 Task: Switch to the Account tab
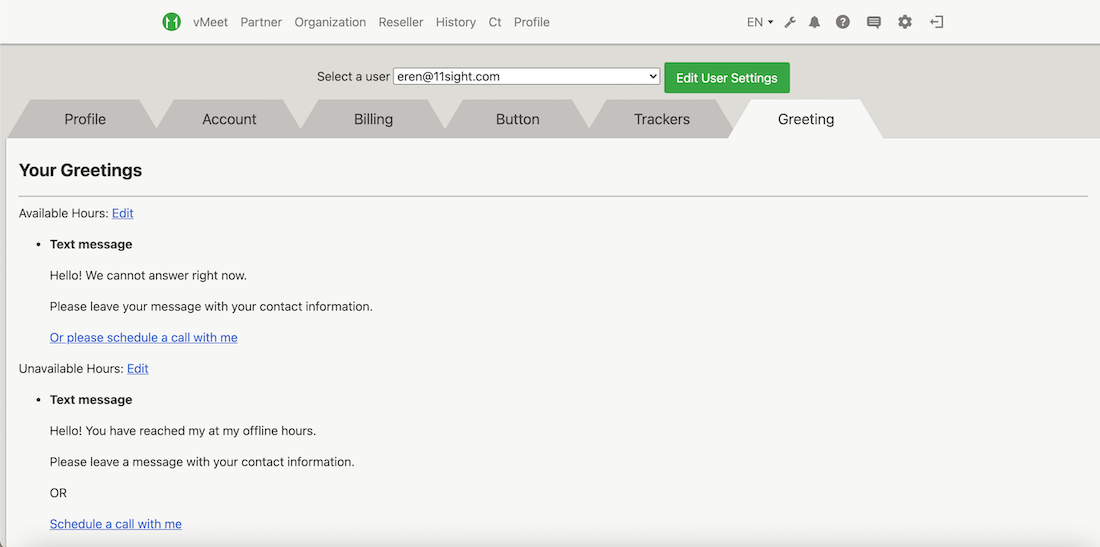pos(229,119)
